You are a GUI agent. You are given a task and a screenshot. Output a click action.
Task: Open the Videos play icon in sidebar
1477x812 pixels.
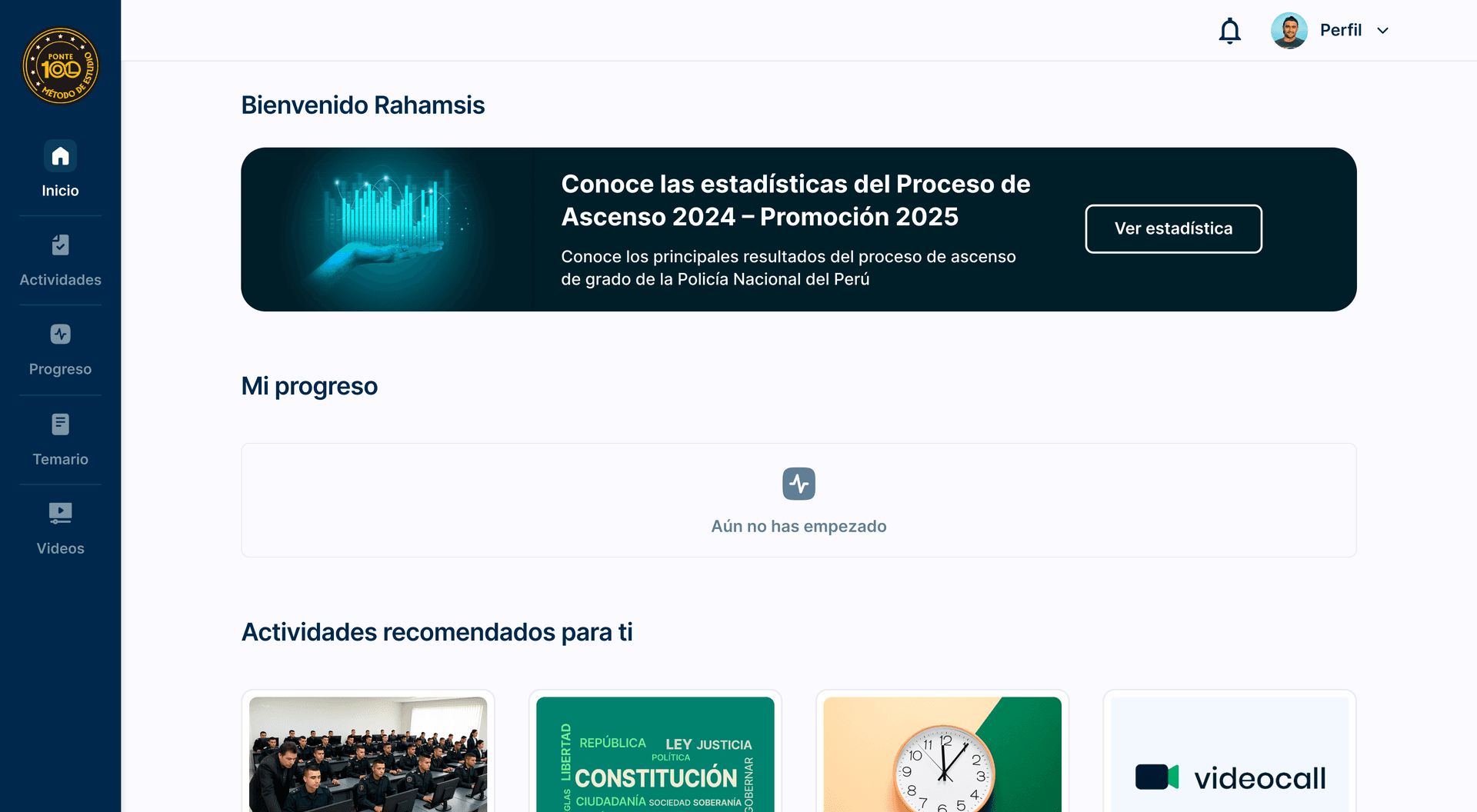[x=60, y=513]
